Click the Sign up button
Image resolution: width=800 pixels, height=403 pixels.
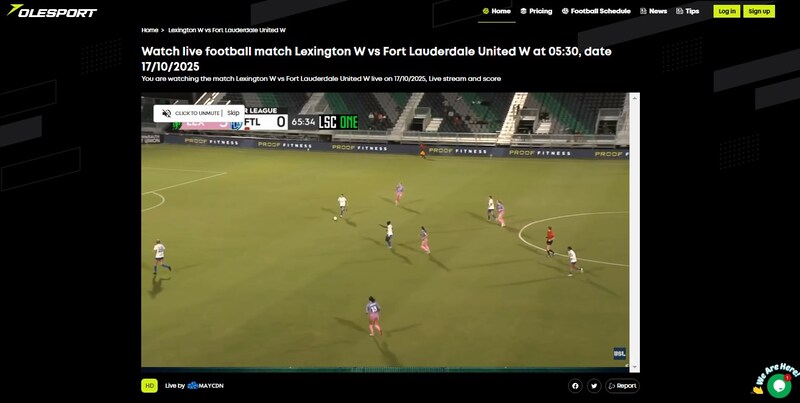(759, 11)
